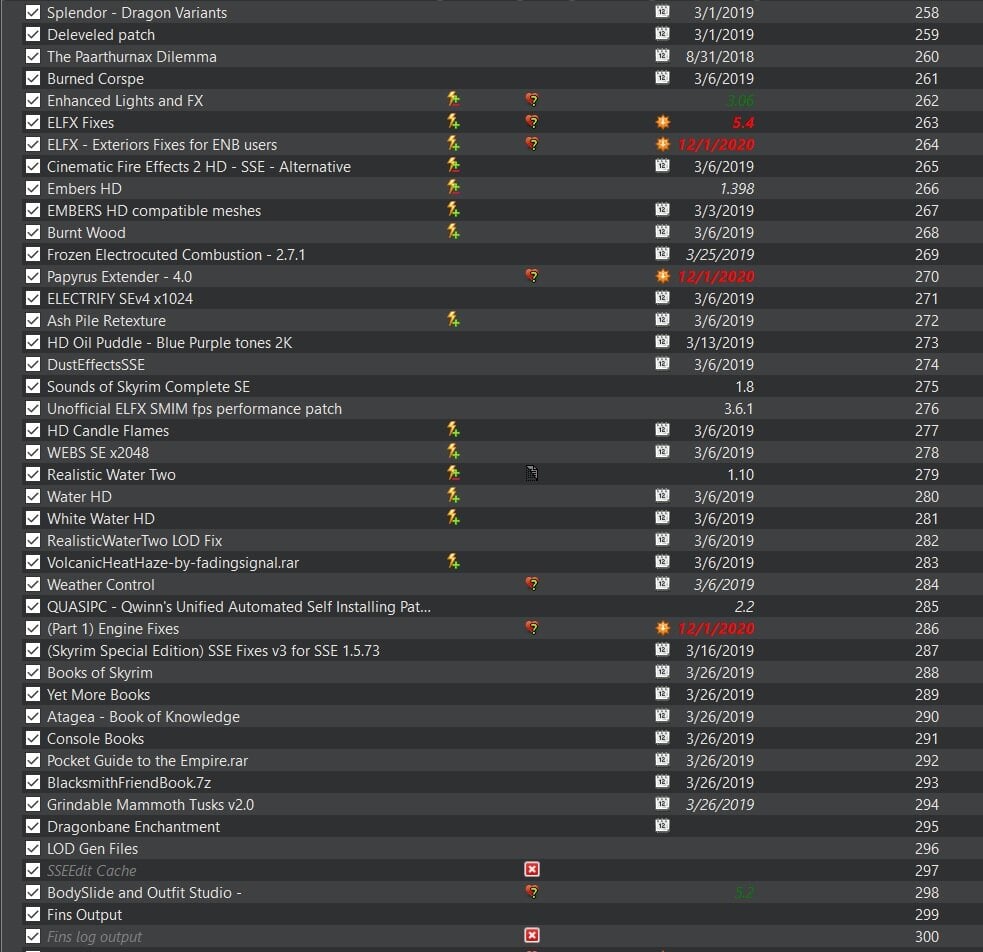Uncheck Splendor - Dragon Variants mod
Screen dimensions: 983x952
33,12
